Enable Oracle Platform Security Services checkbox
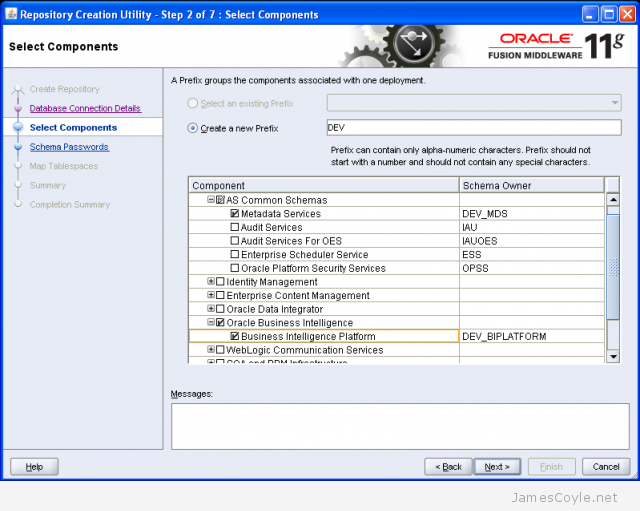The image size is (640, 511). click(235, 268)
